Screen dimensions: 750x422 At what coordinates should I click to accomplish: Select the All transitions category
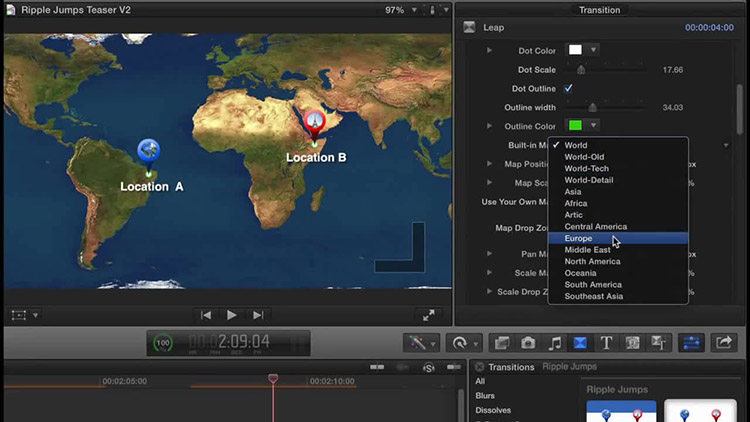[x=480, y=381]
